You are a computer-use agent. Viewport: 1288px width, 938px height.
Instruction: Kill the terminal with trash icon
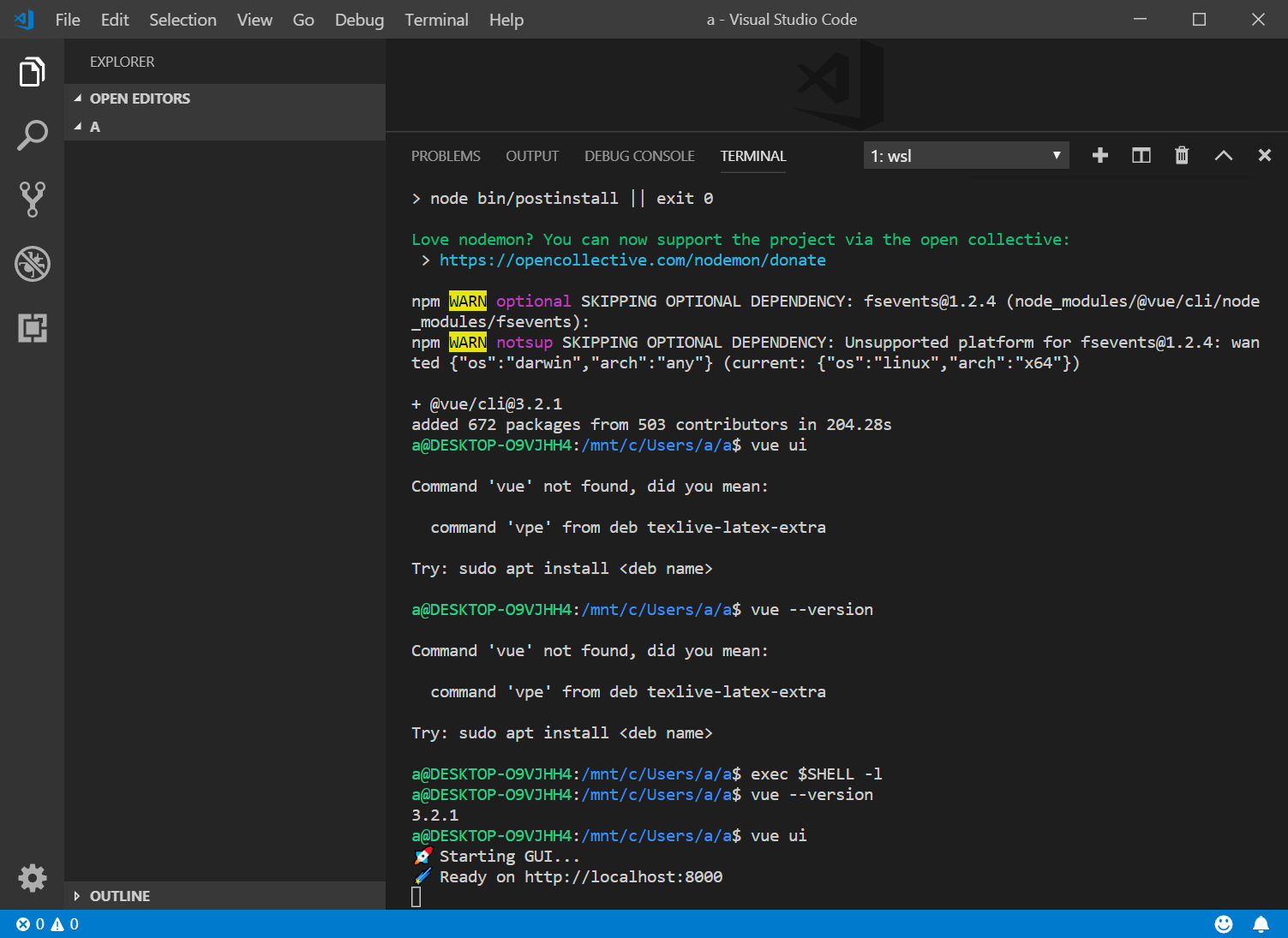(1182, 155)
